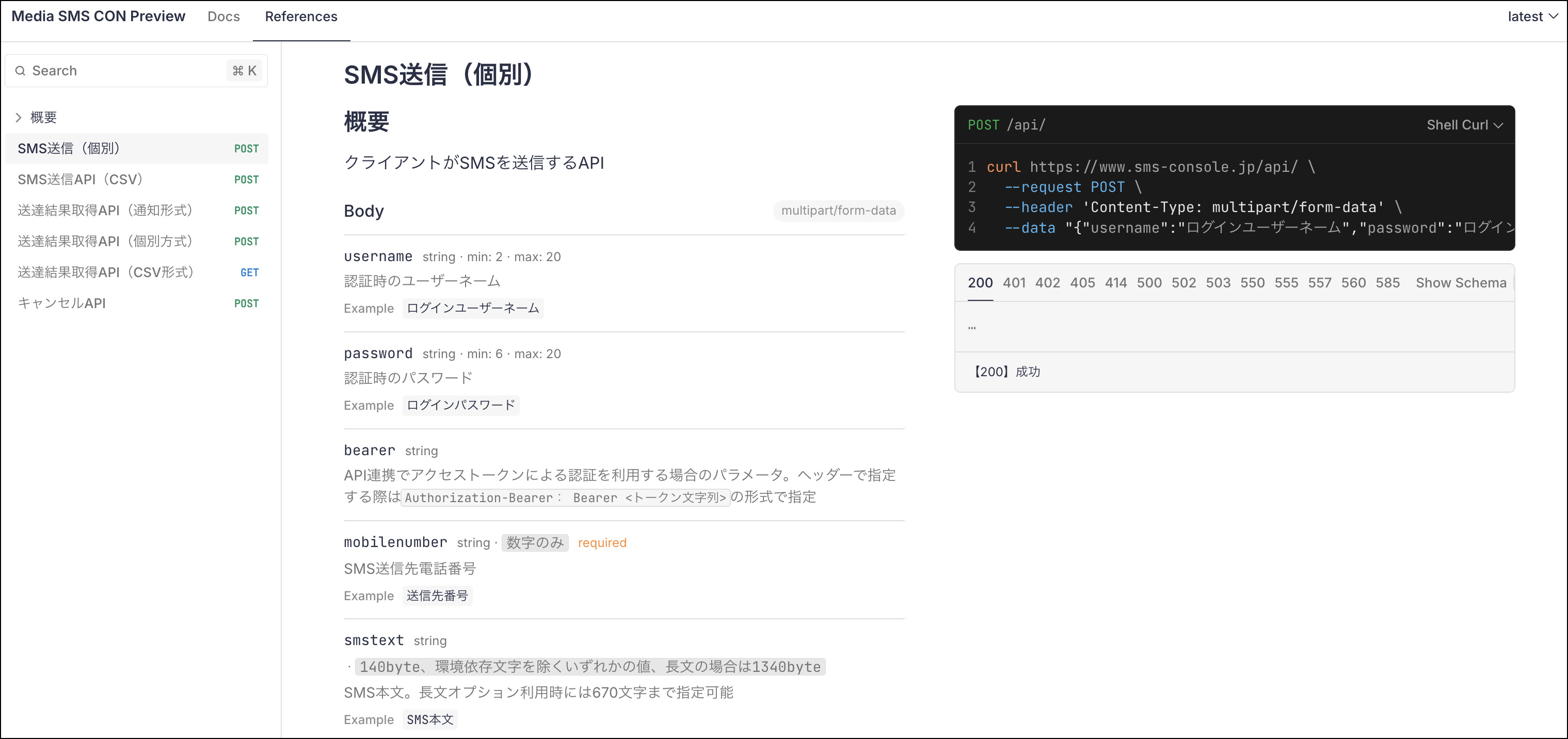Click the SMS本文 example value
1568x739 pixels.
[x=430, y=719]
